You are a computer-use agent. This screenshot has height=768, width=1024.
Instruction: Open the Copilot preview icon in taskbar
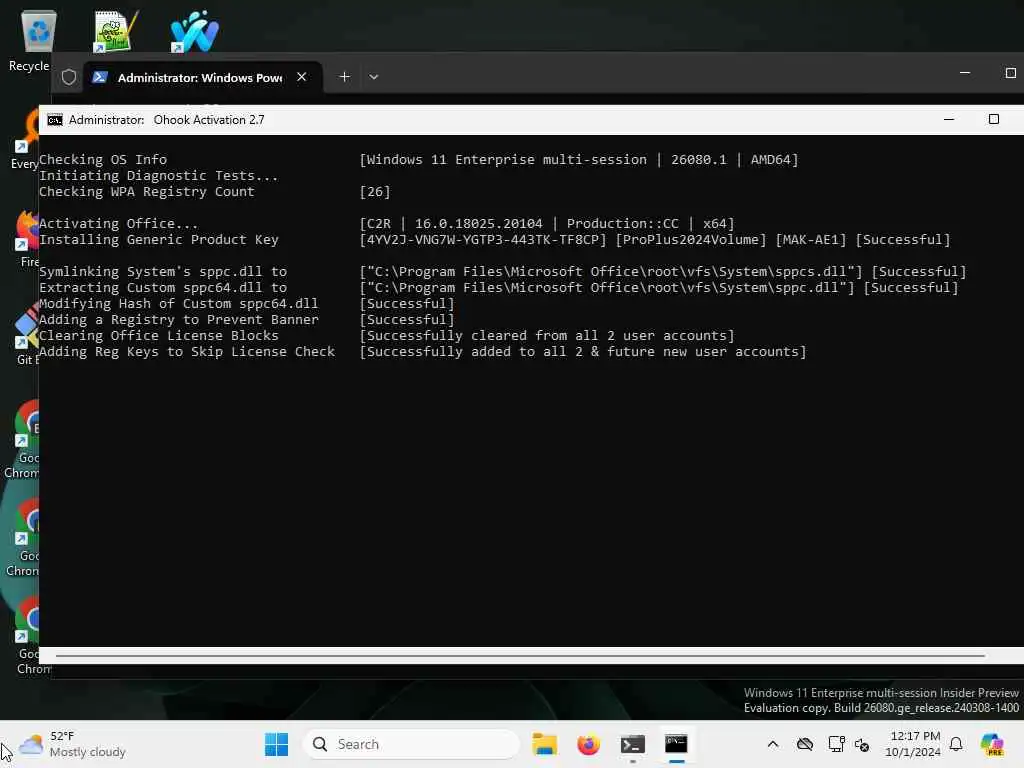pos(992,744)
